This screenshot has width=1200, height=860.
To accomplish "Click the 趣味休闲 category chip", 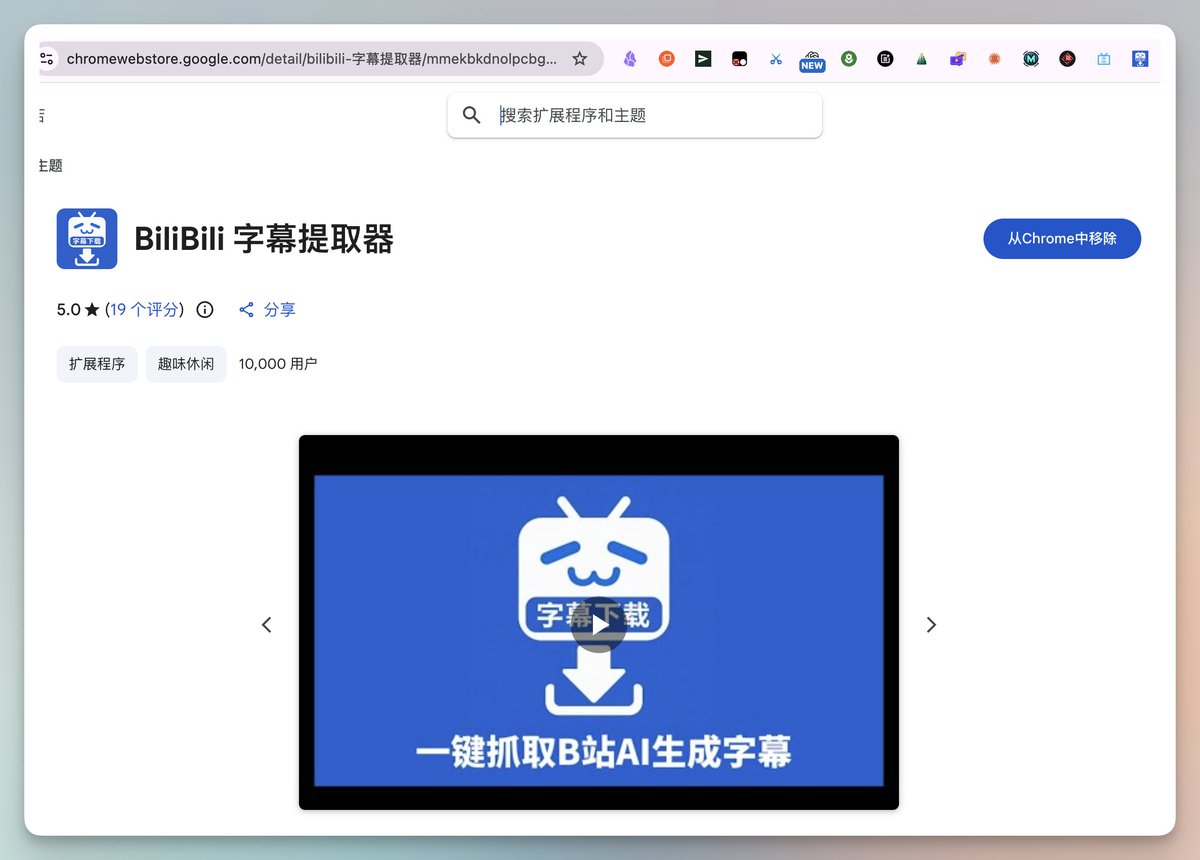I will click(x=186, y=364).
